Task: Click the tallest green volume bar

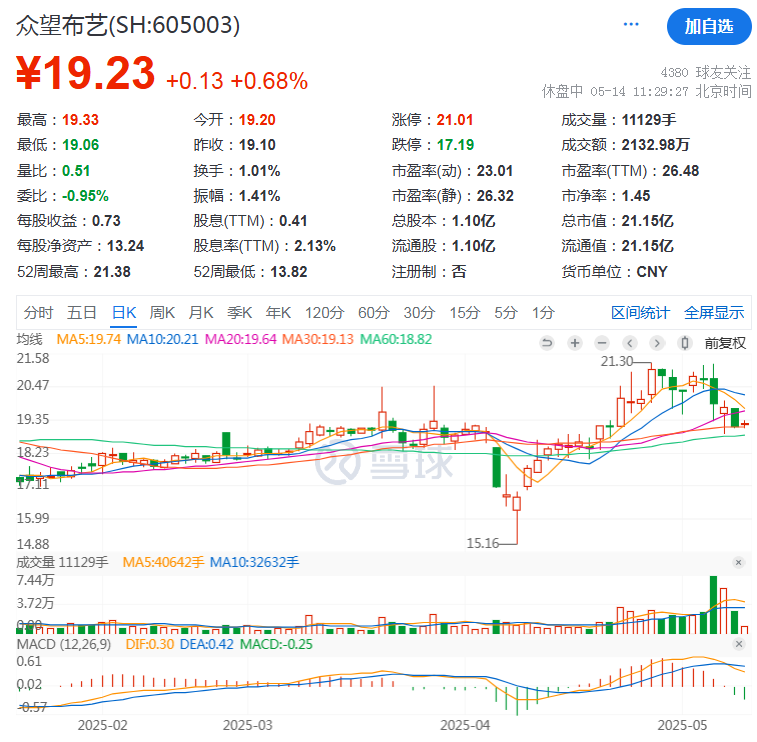Action: pyautogui.click(x=714, y=604)
